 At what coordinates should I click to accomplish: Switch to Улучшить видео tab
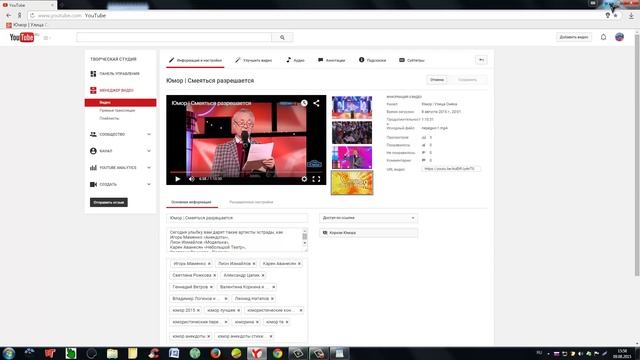tap(253, 60)
